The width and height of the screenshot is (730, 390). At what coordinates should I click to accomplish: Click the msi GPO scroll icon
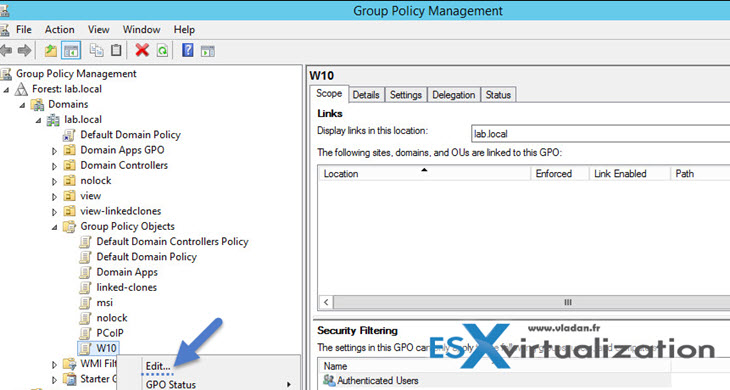tap(85, 303)
